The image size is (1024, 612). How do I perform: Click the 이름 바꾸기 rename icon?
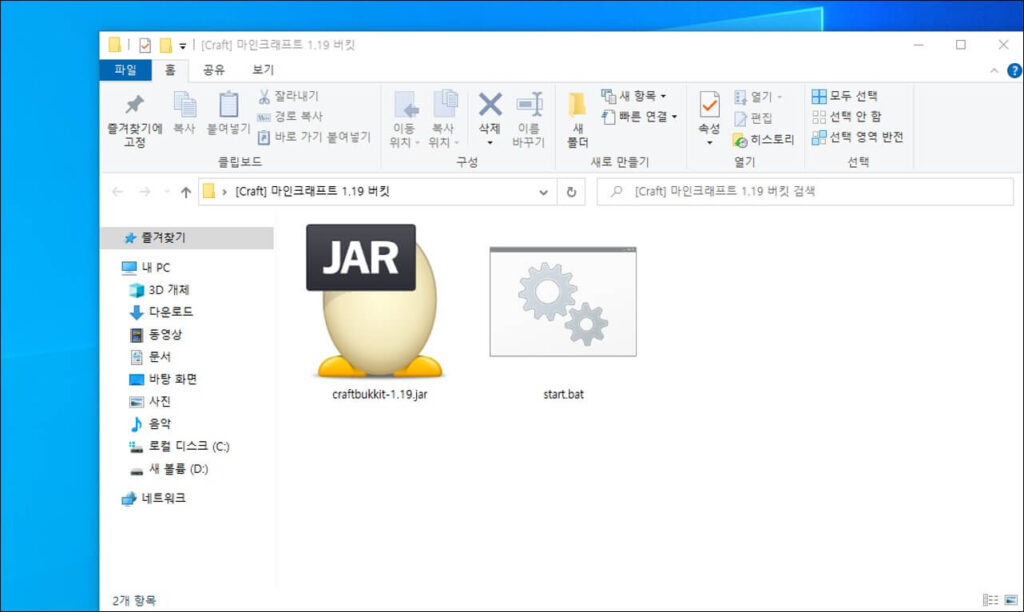point(529,105)
